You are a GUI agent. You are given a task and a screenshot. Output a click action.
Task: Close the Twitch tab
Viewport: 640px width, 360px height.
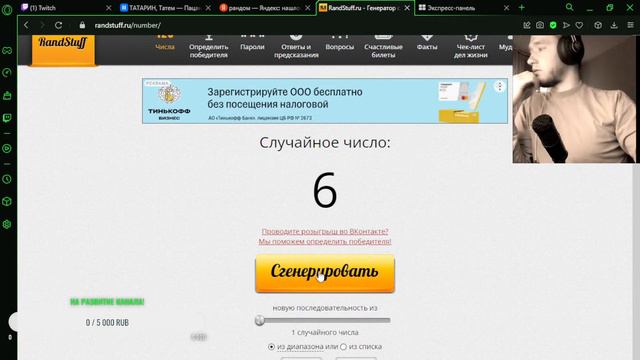[109, 8]
